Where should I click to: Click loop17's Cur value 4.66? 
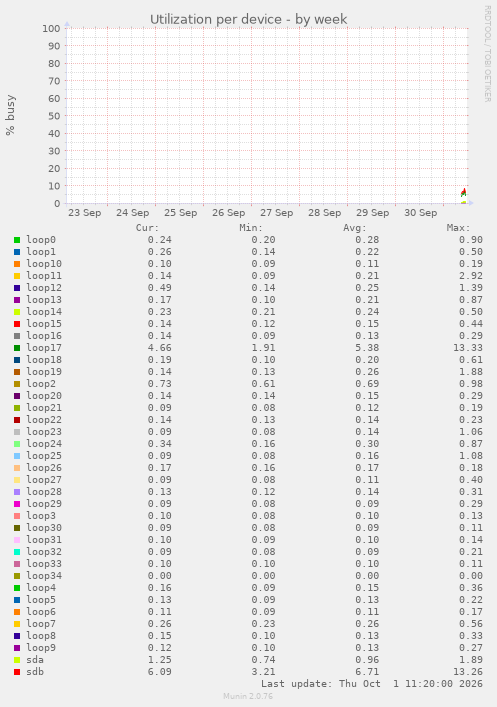point(160,348)
